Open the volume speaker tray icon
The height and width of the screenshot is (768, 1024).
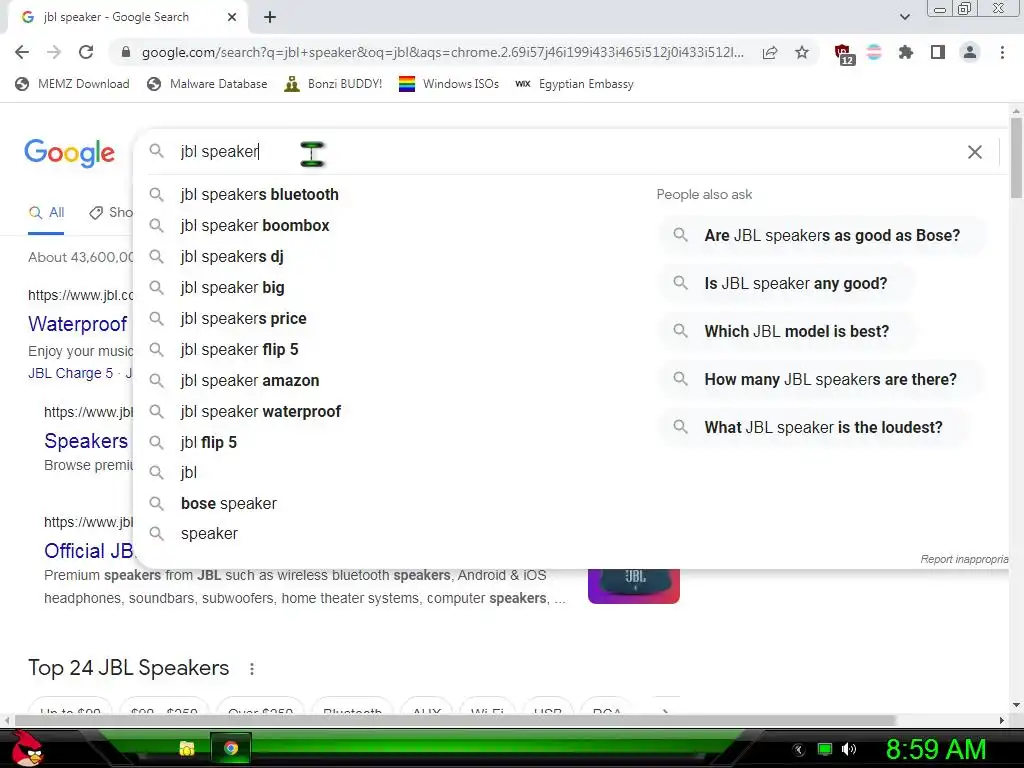848,749
